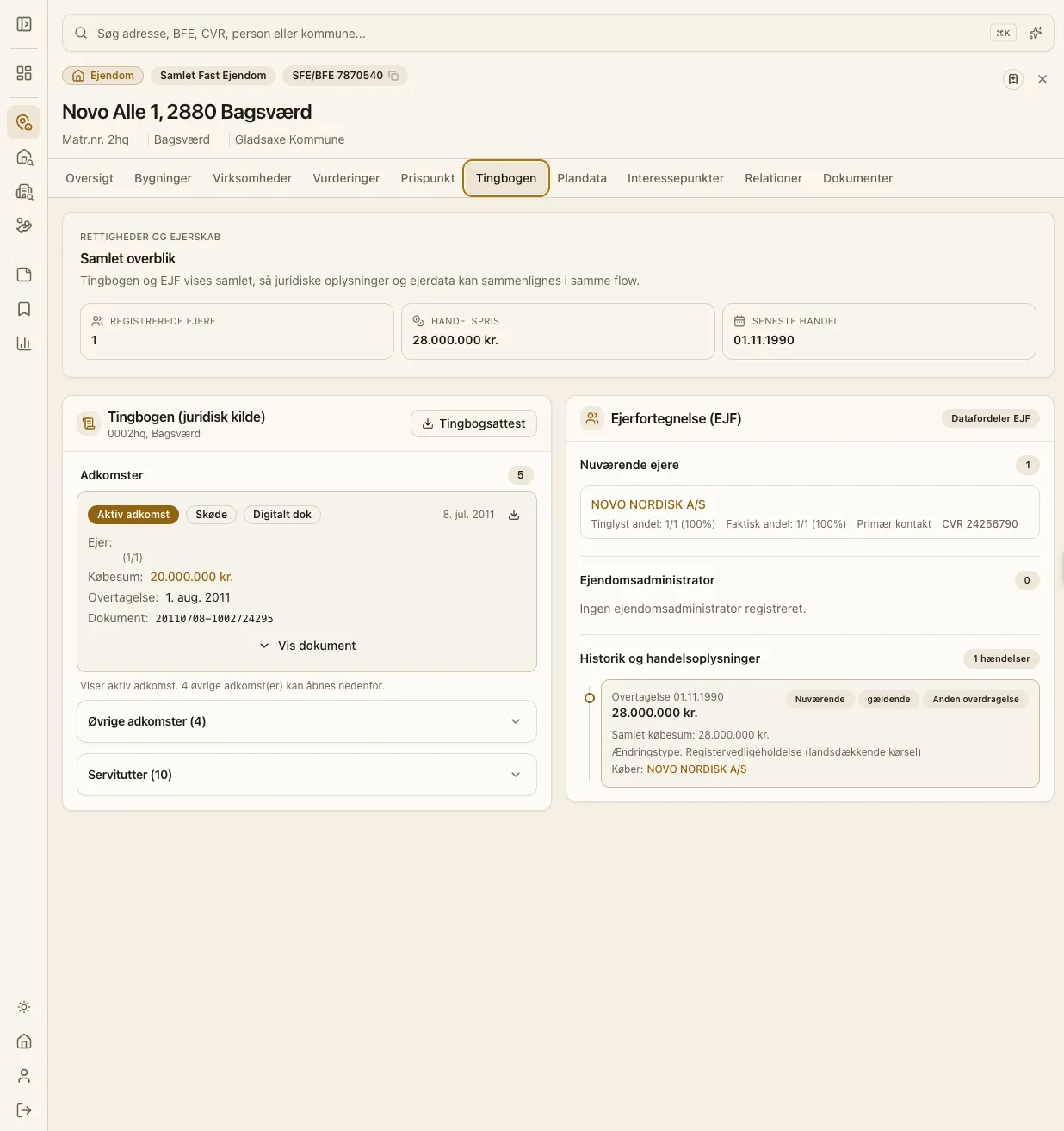The width and height of the screenshot is (1064, 1131).
Task: Toggle the sidebar panel icon
Action: (x=24, y=24)
